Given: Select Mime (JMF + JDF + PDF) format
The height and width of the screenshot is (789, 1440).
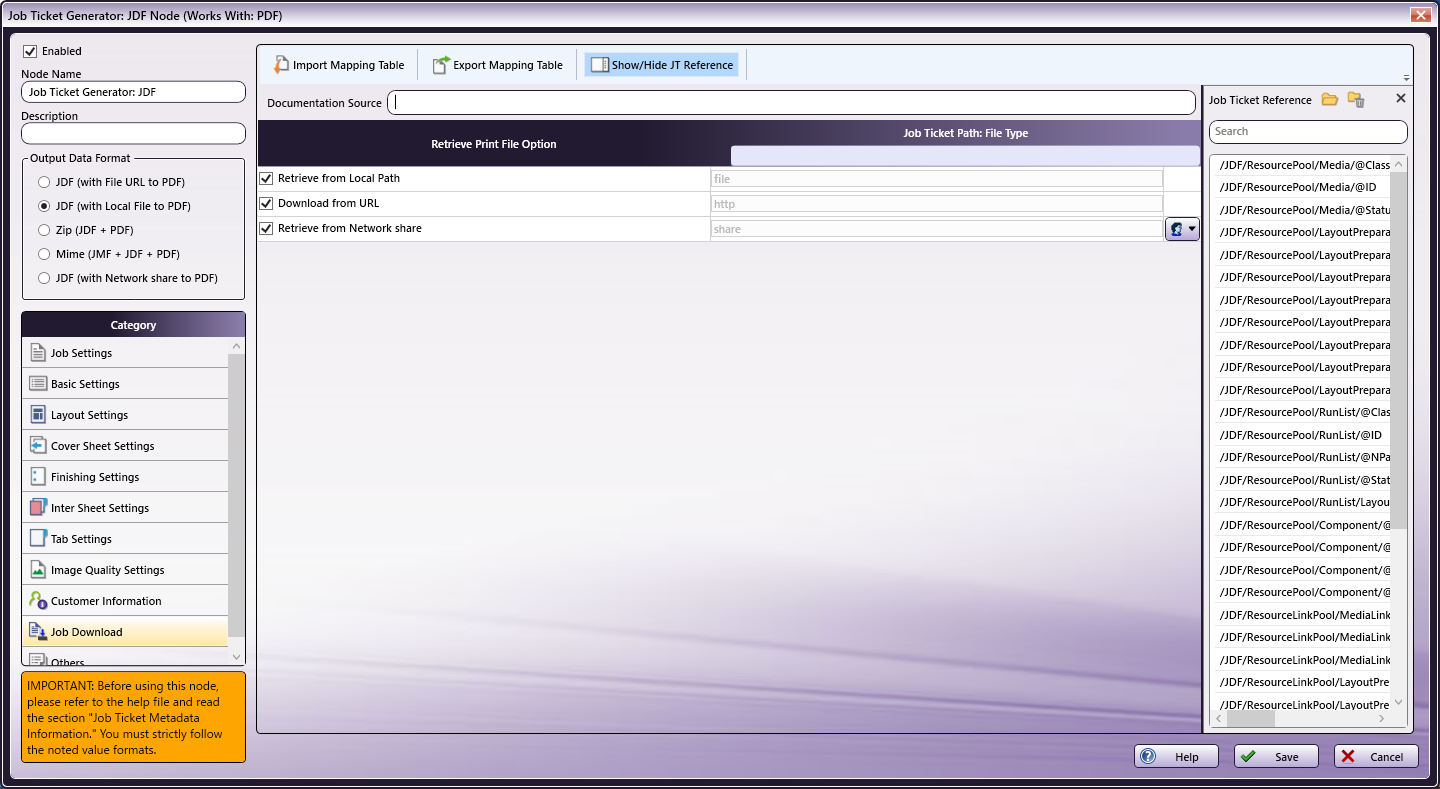Looking at the screenshot, I should coord(44,254).
